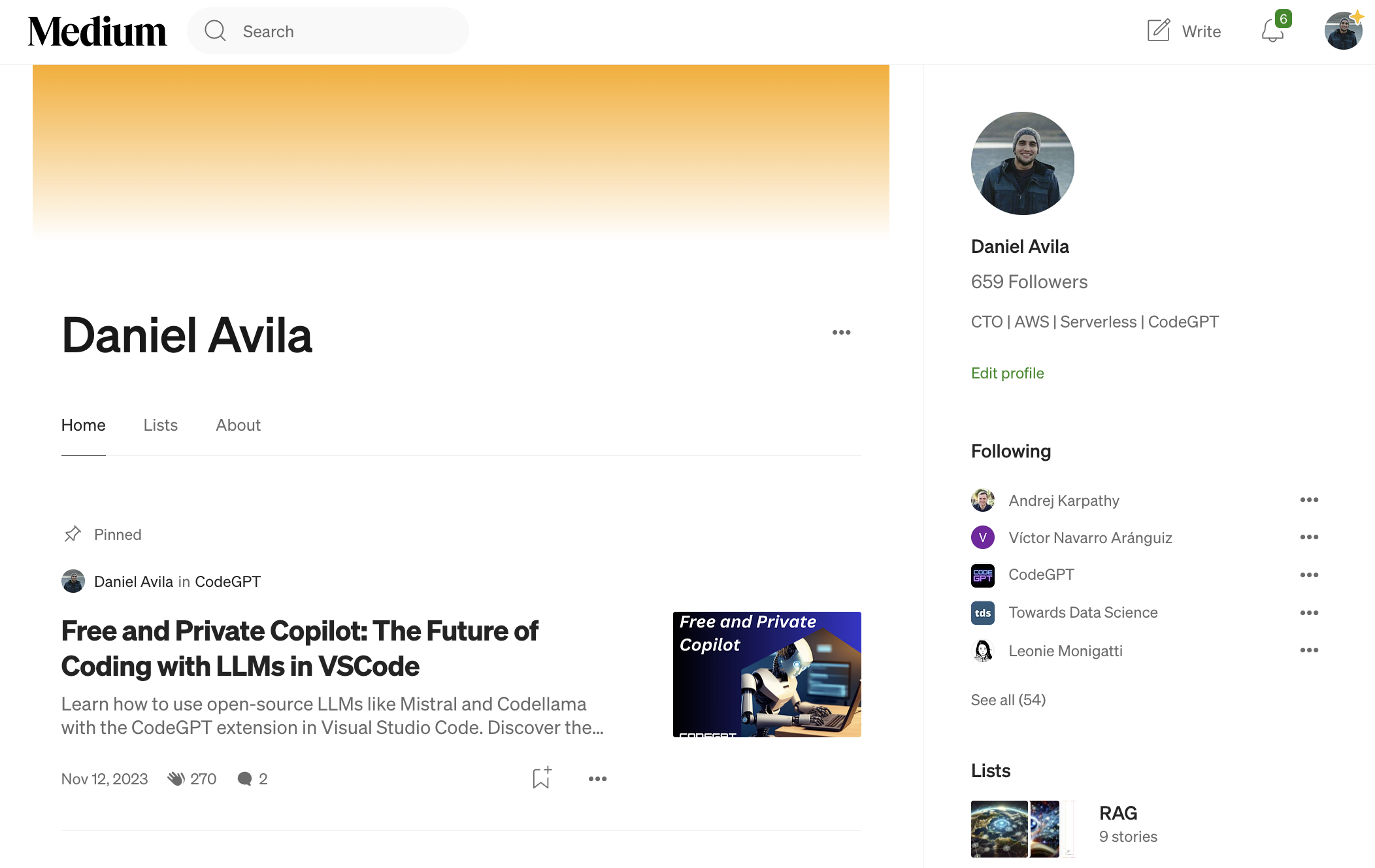Open the three-dot story options menu
This screenshot has height=868, width=1375.
pos(597,778)
